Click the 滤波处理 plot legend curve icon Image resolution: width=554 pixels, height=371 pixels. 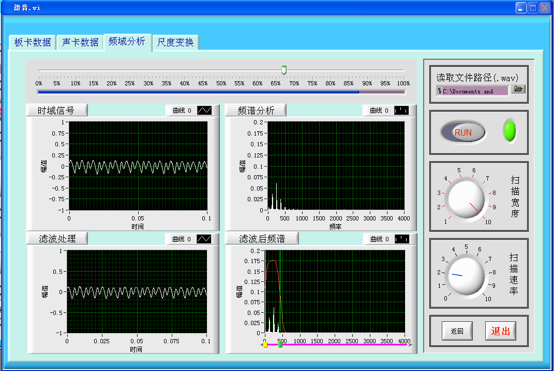point(204,239)
